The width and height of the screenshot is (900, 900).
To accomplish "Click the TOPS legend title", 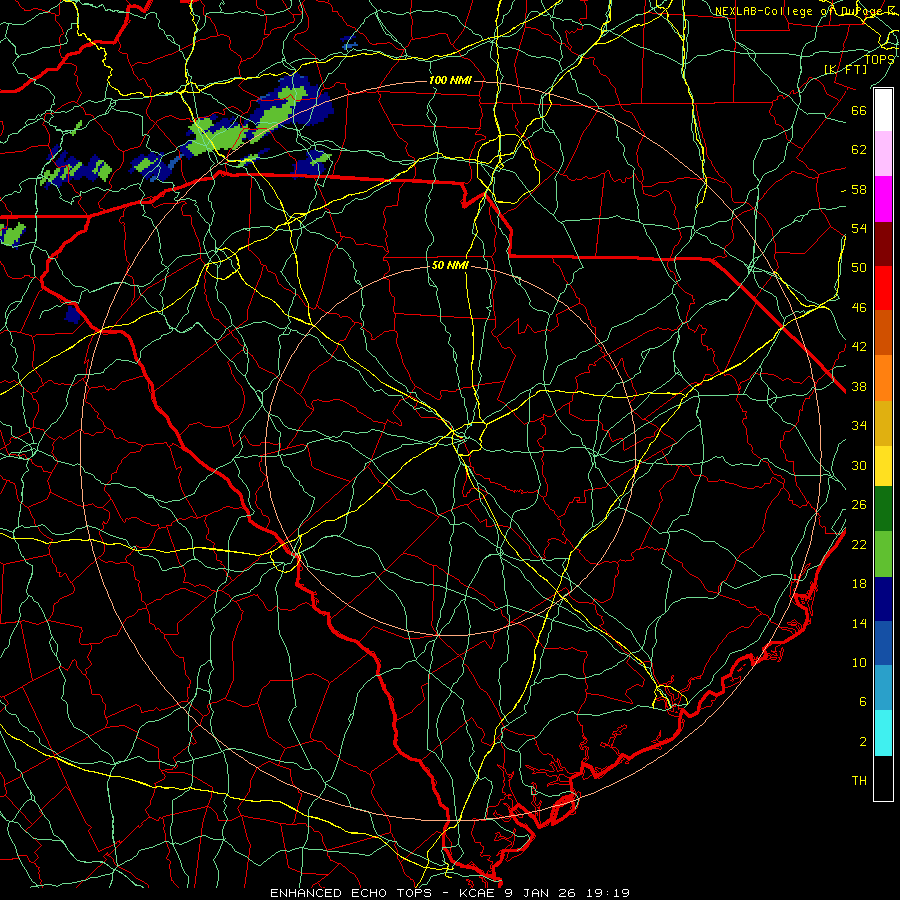I will click(x=879, y=59).
